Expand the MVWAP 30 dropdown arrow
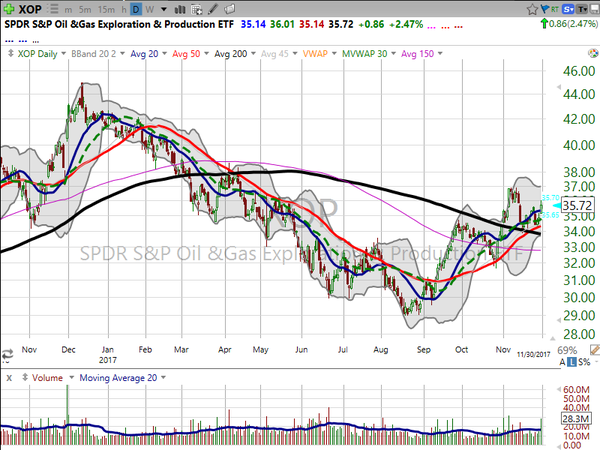 tap(393, 54)
